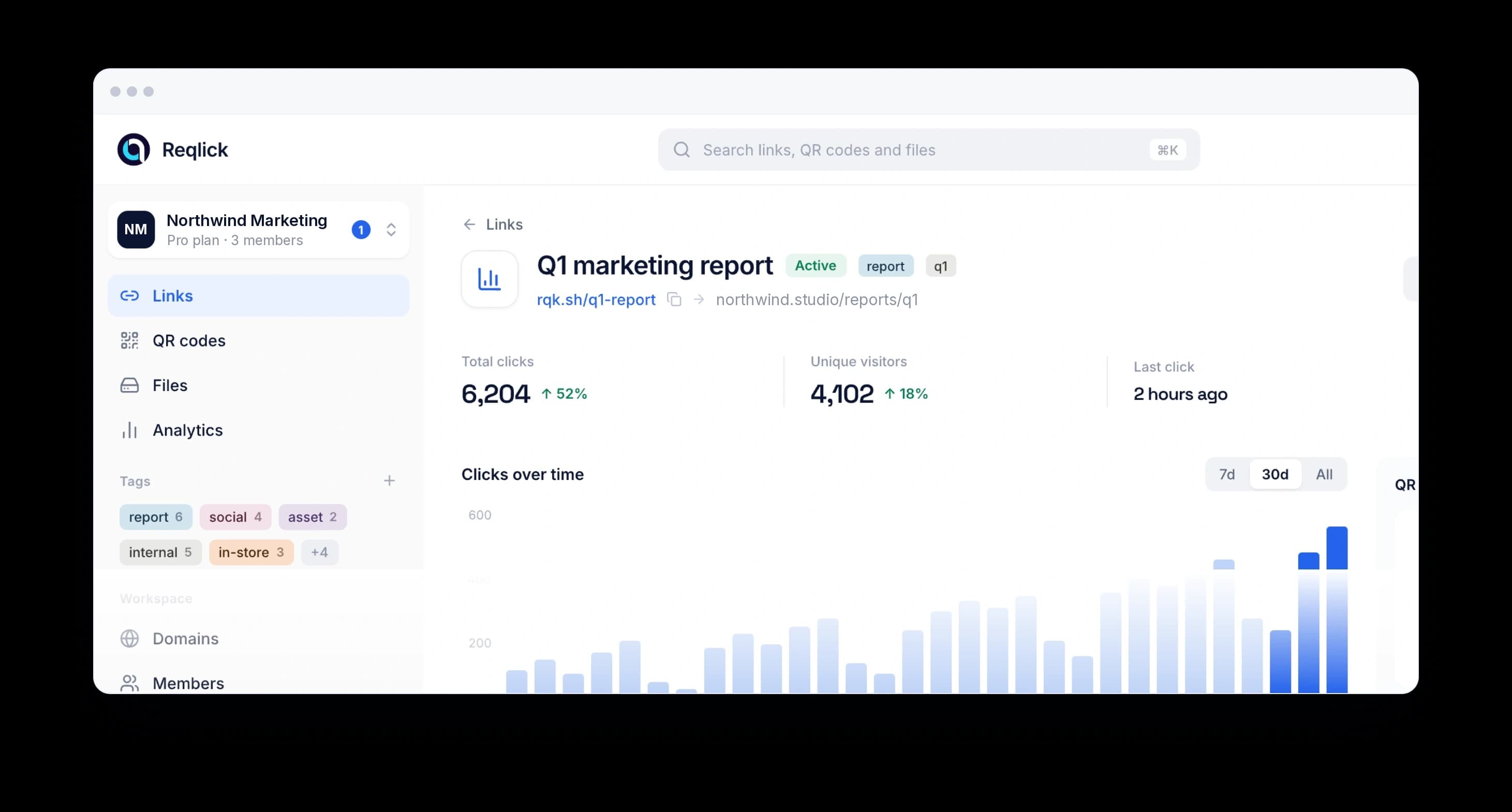The image size is (1512, 812).
Task: Click the Domains globe icon
Action: pyautogui.click(x=129, y=638)
